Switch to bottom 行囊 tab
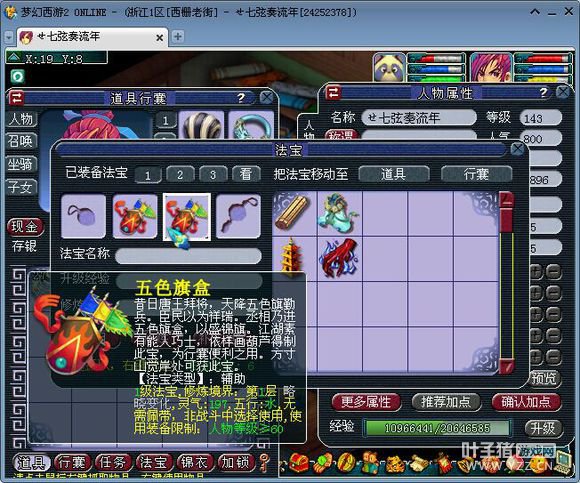This screenshot has width=580, height=483. [72, 462]
